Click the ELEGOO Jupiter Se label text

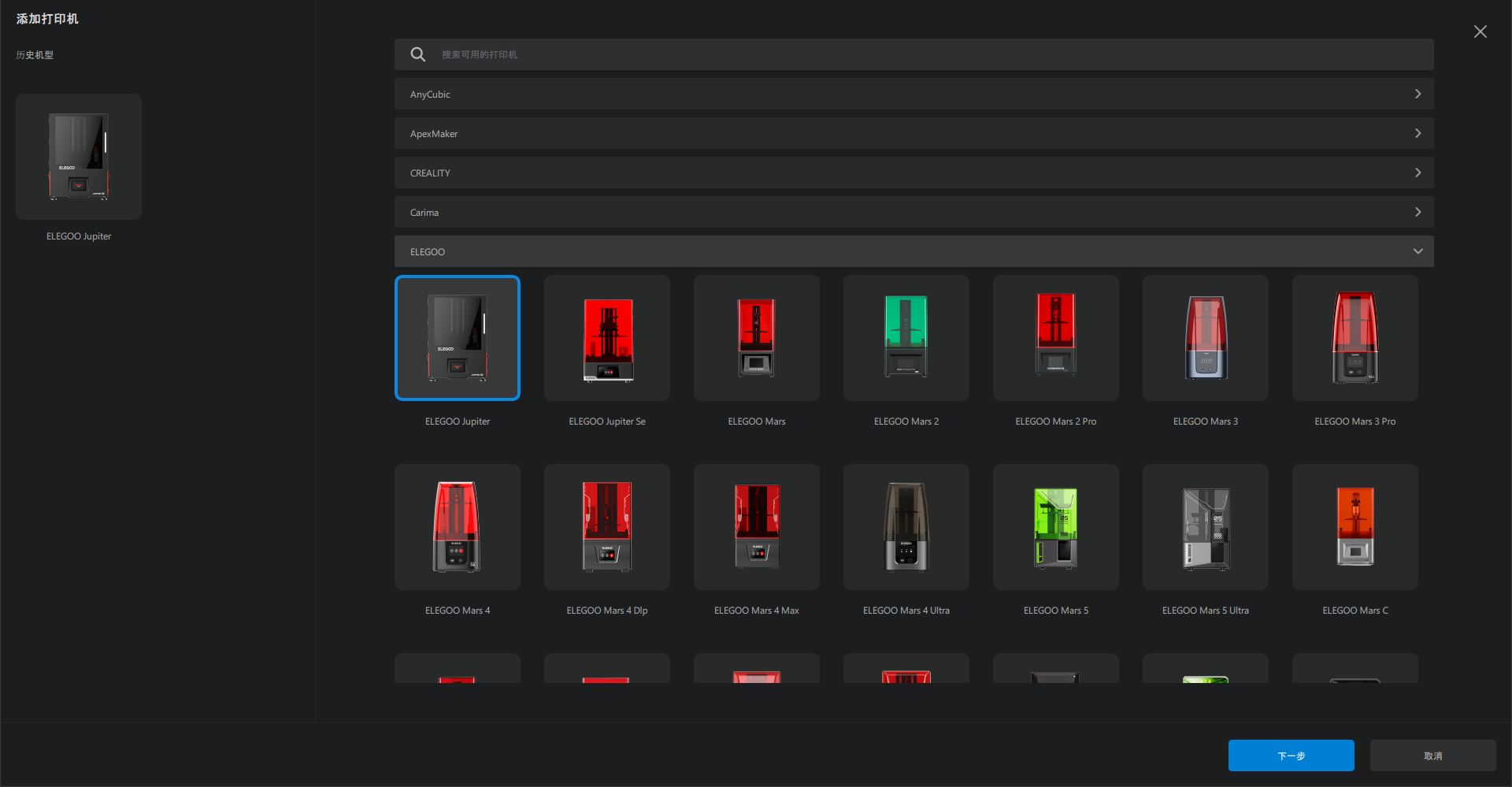click(607, 421)
